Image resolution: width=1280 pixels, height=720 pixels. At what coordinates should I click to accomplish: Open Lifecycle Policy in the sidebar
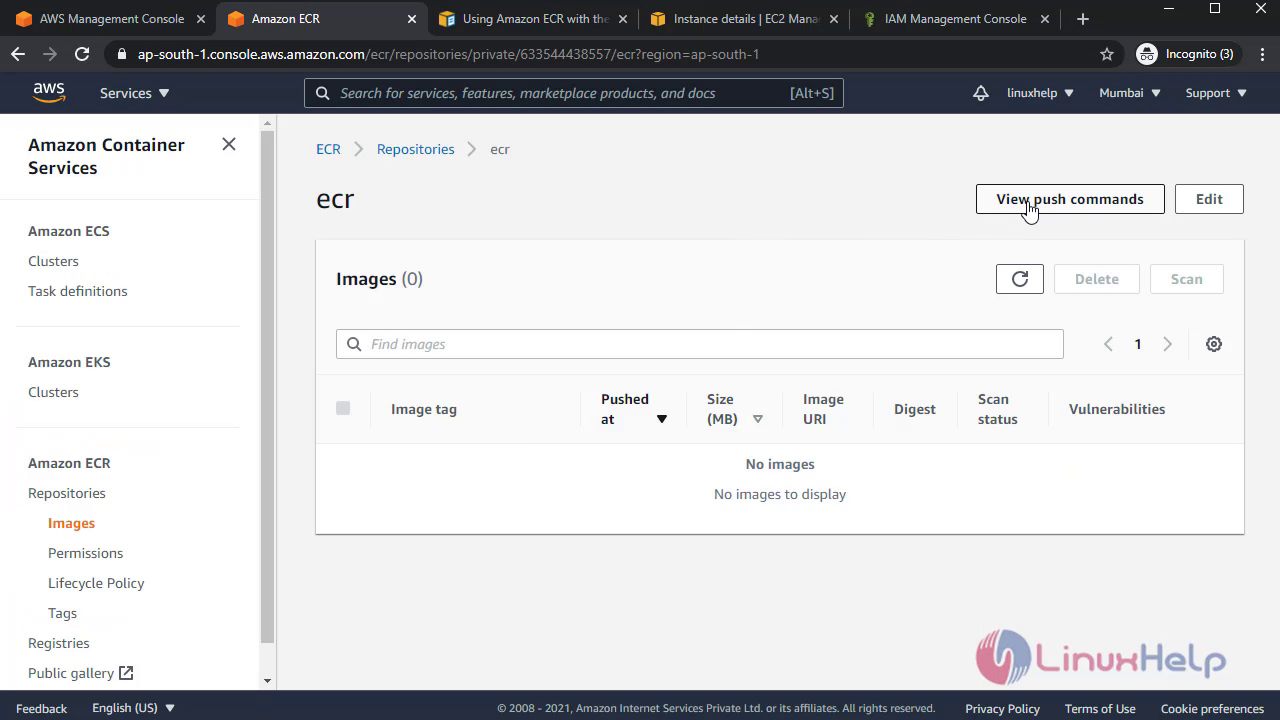[x=96, y=583]
